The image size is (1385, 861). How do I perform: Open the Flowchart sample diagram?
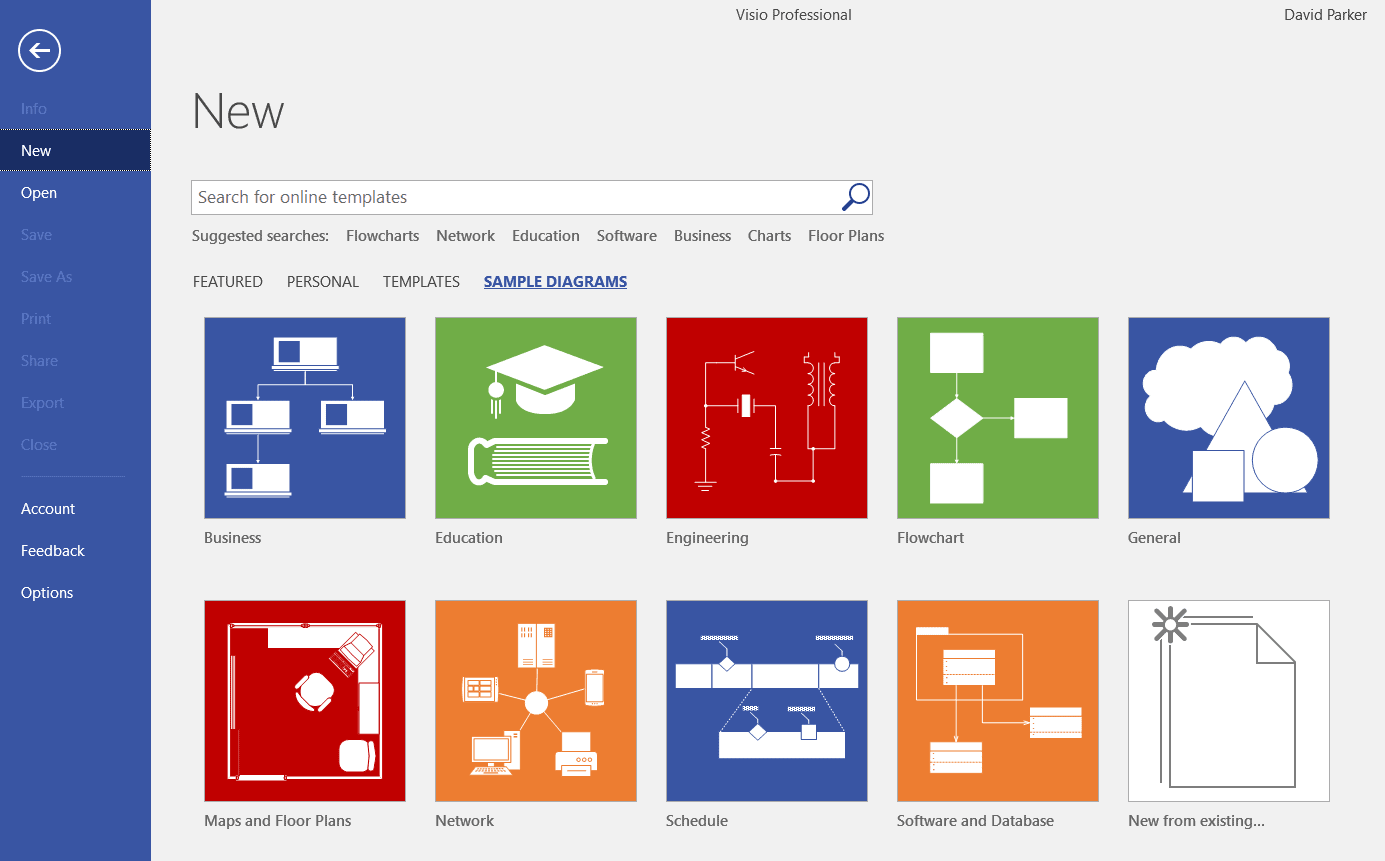(x=997, y=417)
